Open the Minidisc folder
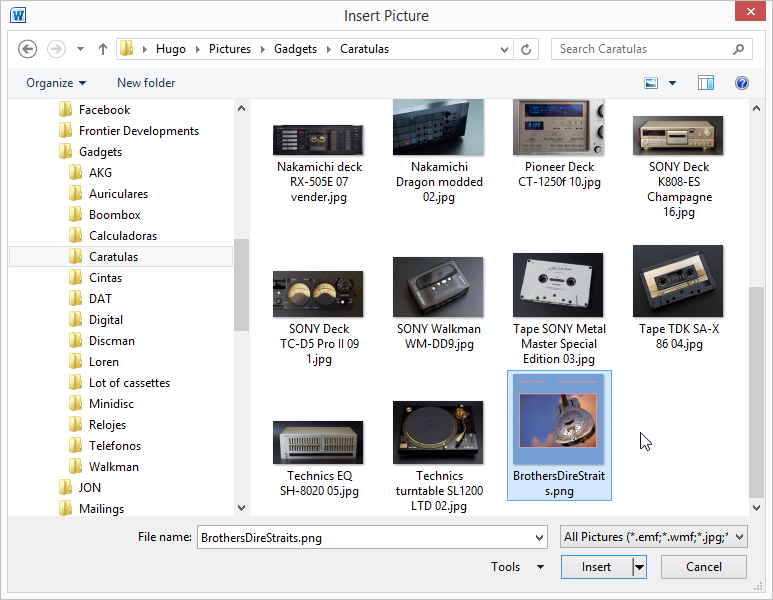This screenshot has height=600, width=773. [111, 404]
